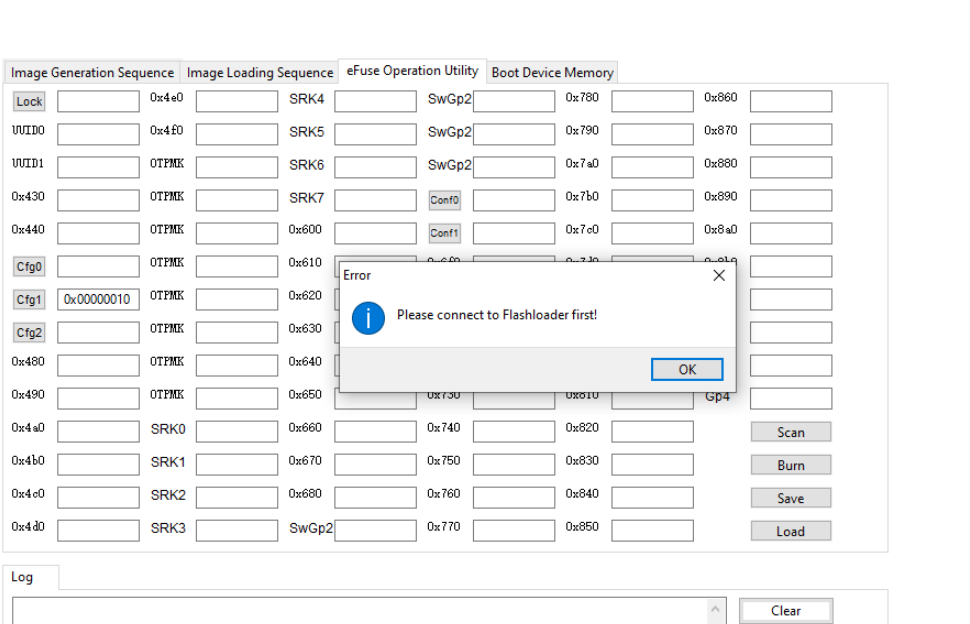Click the 0x750 input field
This screenshot has width=970, height=624.
click(514, 464)
